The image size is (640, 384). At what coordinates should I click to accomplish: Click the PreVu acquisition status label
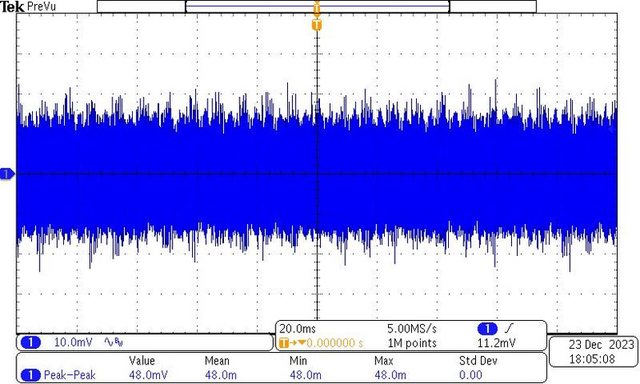pyautogui.click(x=41, y=7)
